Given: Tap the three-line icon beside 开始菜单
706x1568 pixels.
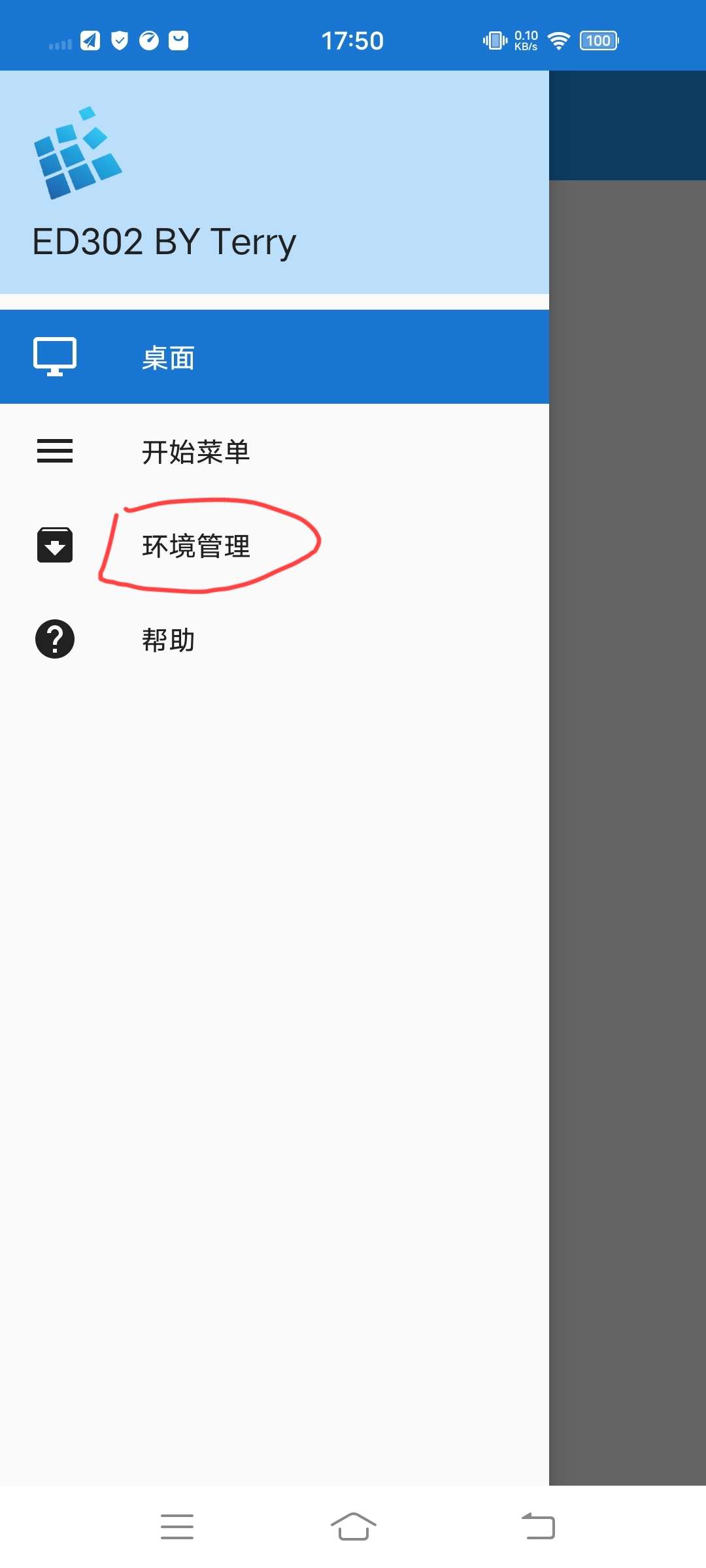Looking at the screenshot, I should pyautogui.click(x=55, y=451).
